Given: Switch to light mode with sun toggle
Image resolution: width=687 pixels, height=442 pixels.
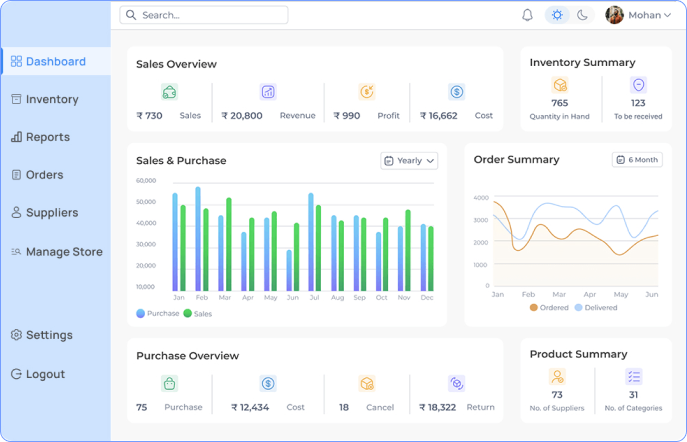Looking at the screenshot, I should 557,15.
